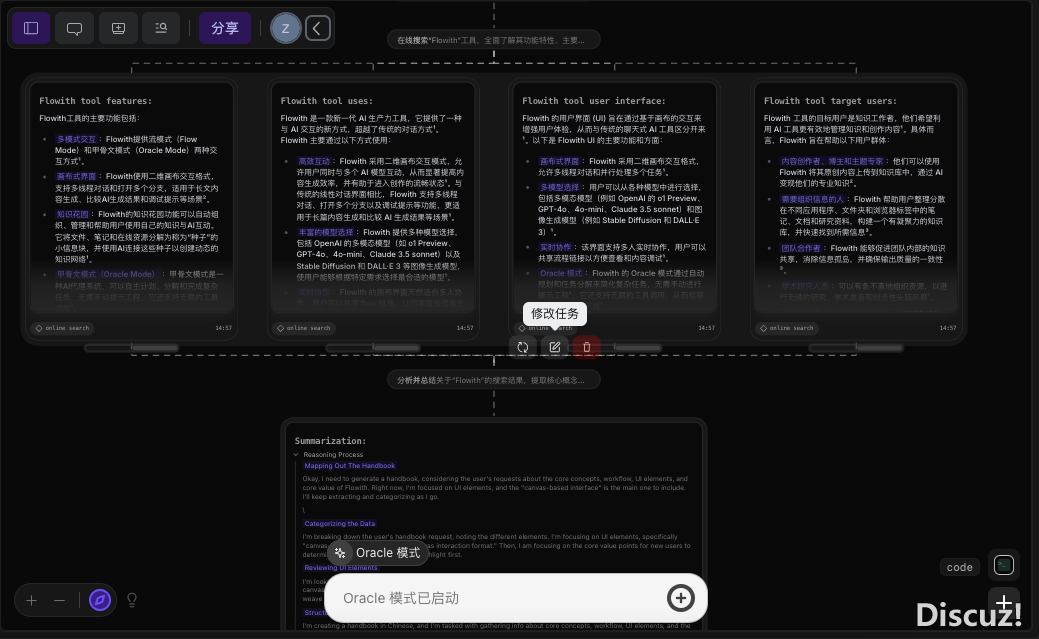Click the 在线搜索"Flowith"工具 task pill
This screenshot has width=1039, height=639.
coord(494,40)
